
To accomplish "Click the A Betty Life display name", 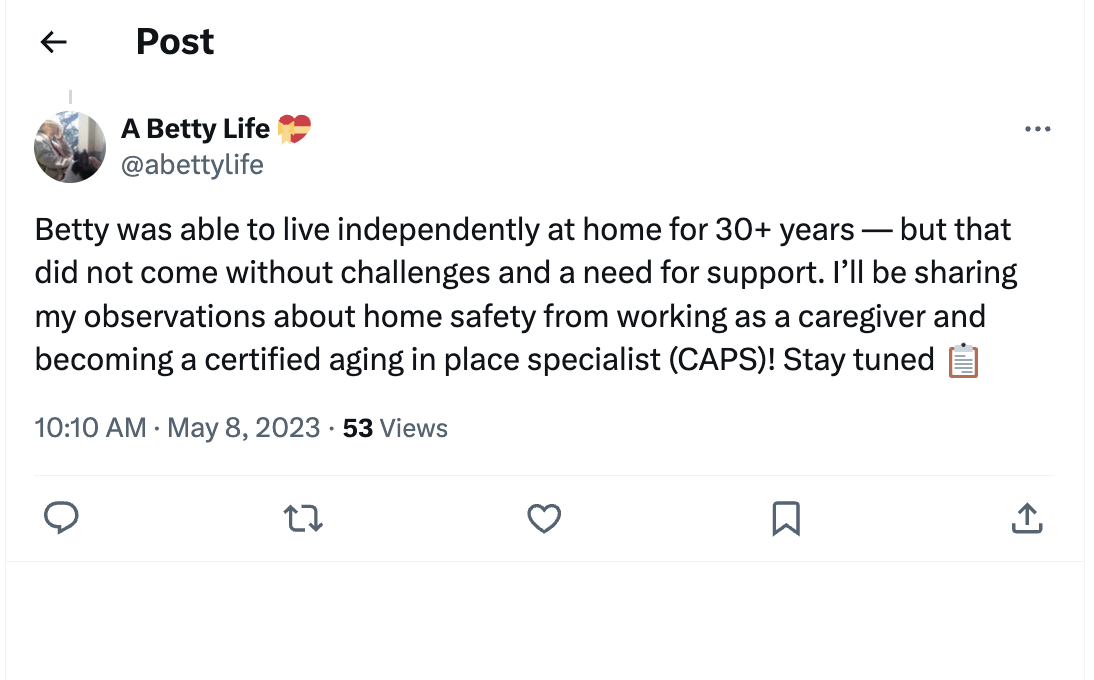I will [196, 129].
